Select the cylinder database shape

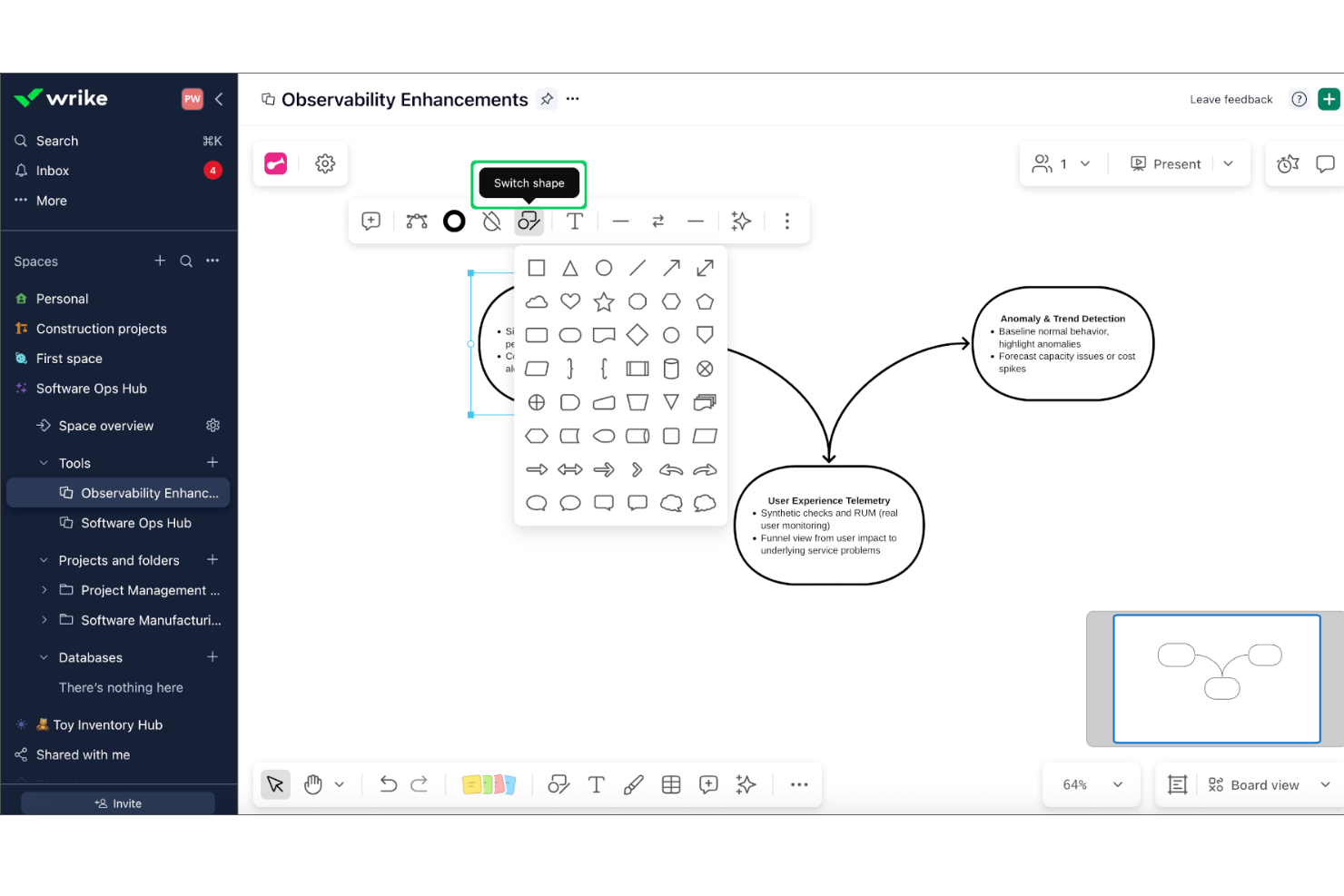point(671,369)
